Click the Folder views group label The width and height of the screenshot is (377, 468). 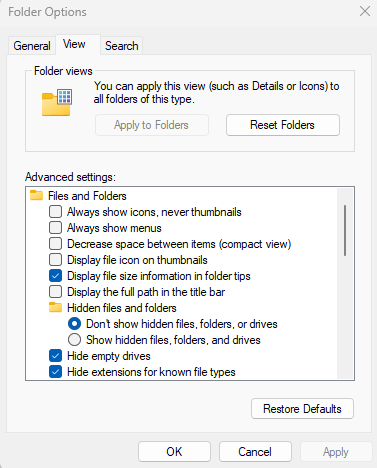pos(63,71)
